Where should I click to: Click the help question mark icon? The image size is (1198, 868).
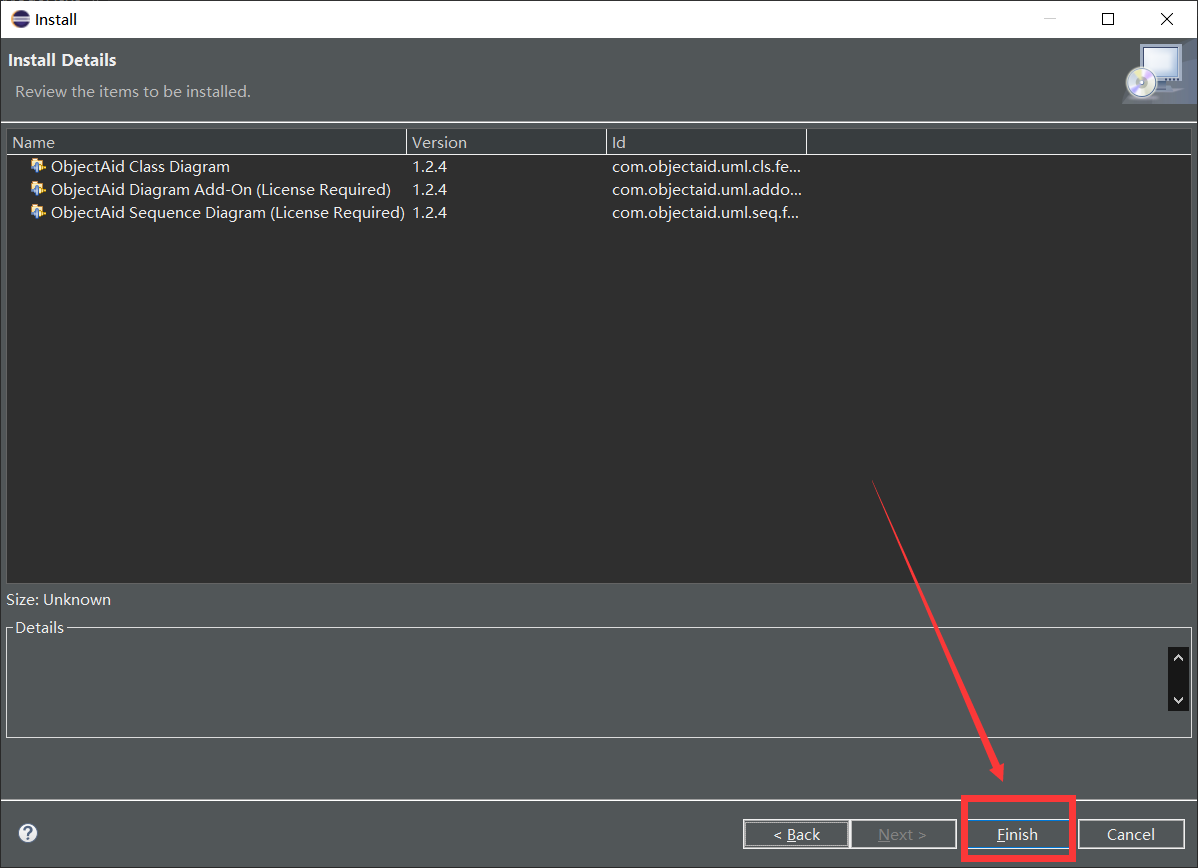[28, 833]
